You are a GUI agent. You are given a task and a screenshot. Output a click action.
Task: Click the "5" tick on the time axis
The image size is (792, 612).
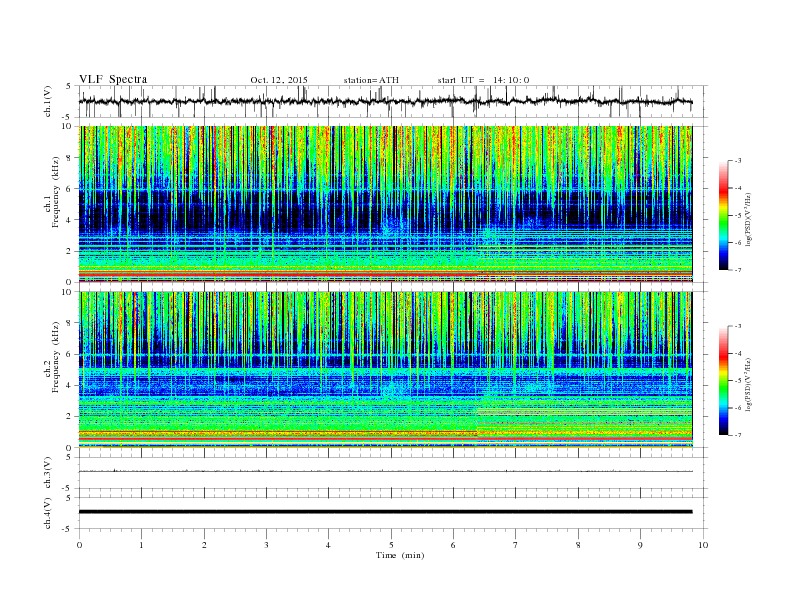(x=391, y=545)
